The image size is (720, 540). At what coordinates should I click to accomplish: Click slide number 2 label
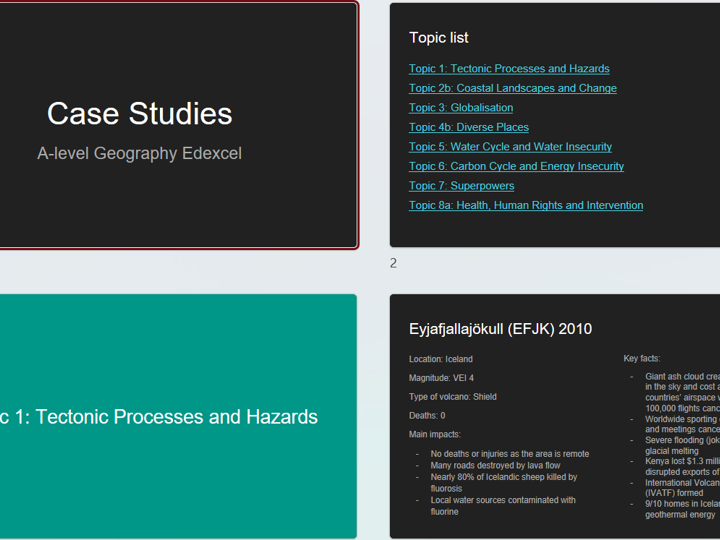393,263
